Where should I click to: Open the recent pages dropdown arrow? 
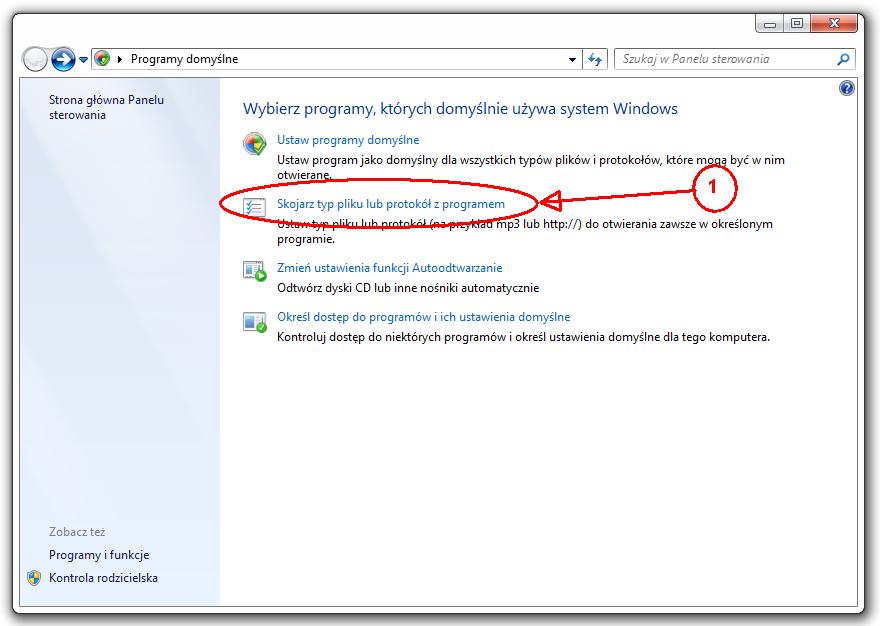pyautogui.click(x=83, y=60)
